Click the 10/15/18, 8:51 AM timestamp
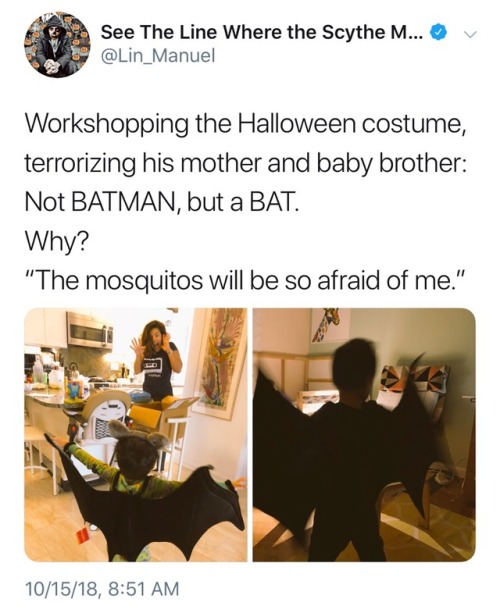The width and height of the screenshot is (500, 613). [101, 588]
